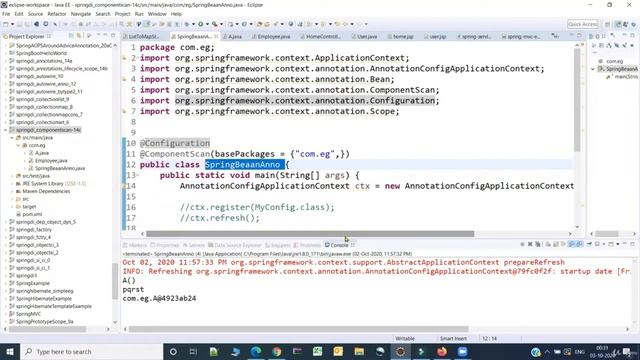The width and height of the screenshot is (640, 360).
Task: Click Writable in the status bar
Action: pos(405,338)
